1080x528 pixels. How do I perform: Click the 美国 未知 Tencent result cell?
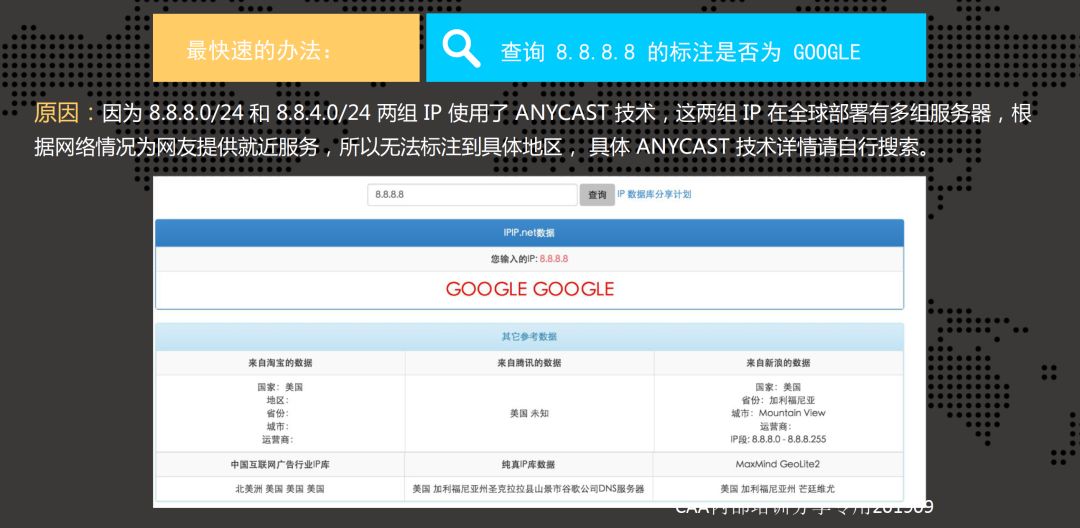point(529,413)
